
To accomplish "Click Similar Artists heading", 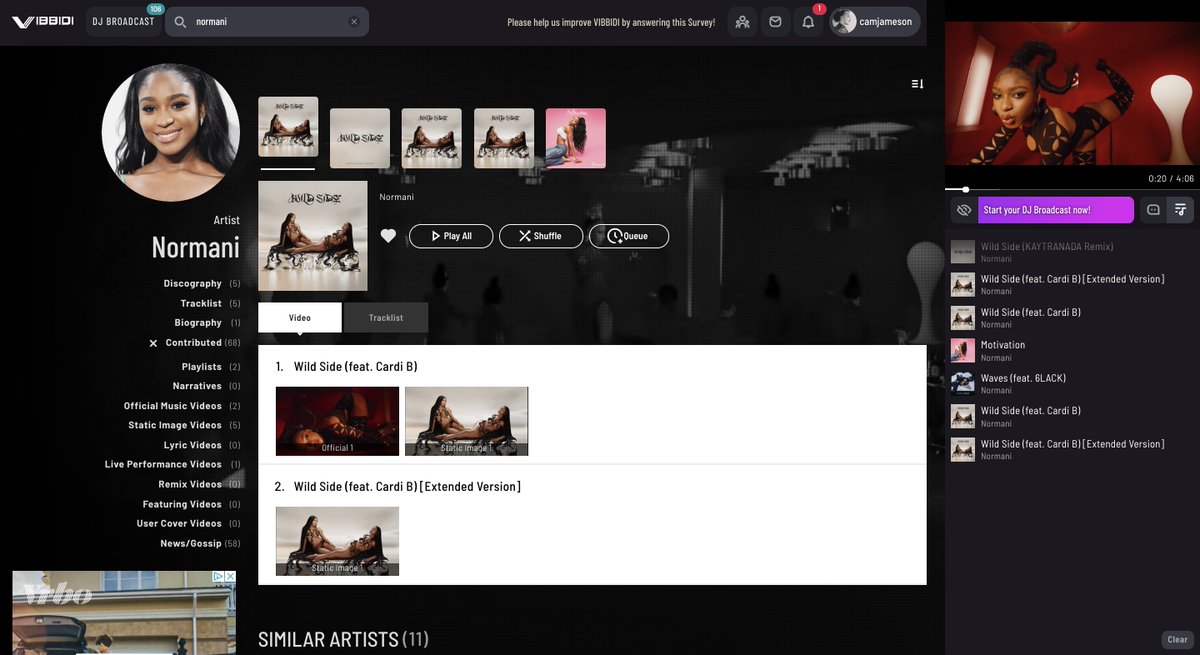I will [x=343, y=639].
